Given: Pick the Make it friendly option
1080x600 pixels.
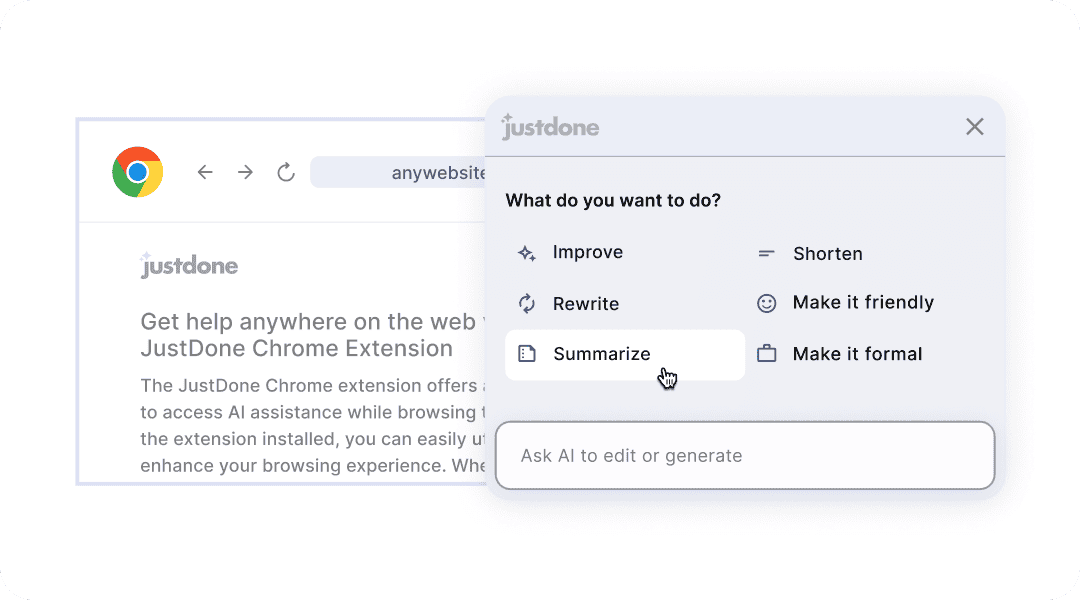Looking at the screenshot, I should pyautogui.click(x=864, y=303).
